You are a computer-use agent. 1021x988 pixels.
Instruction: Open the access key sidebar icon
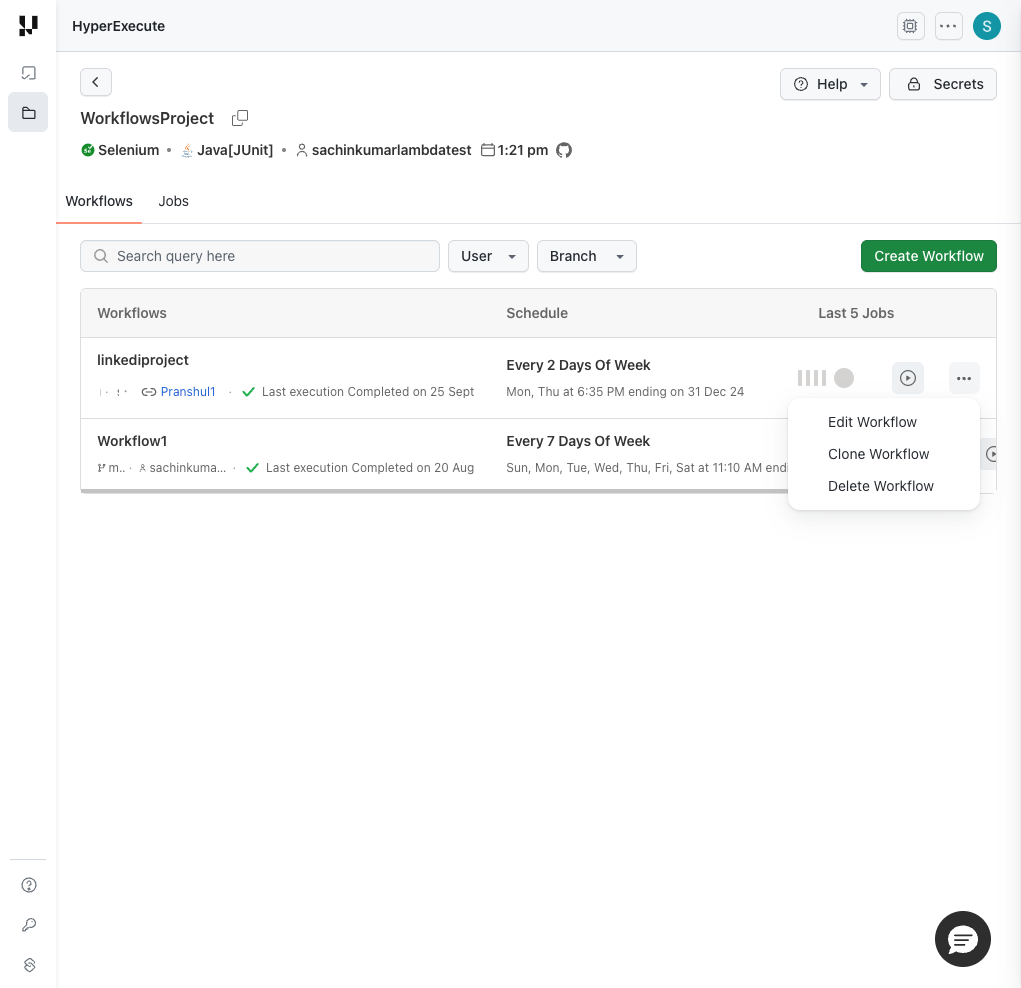coord(29,925)
